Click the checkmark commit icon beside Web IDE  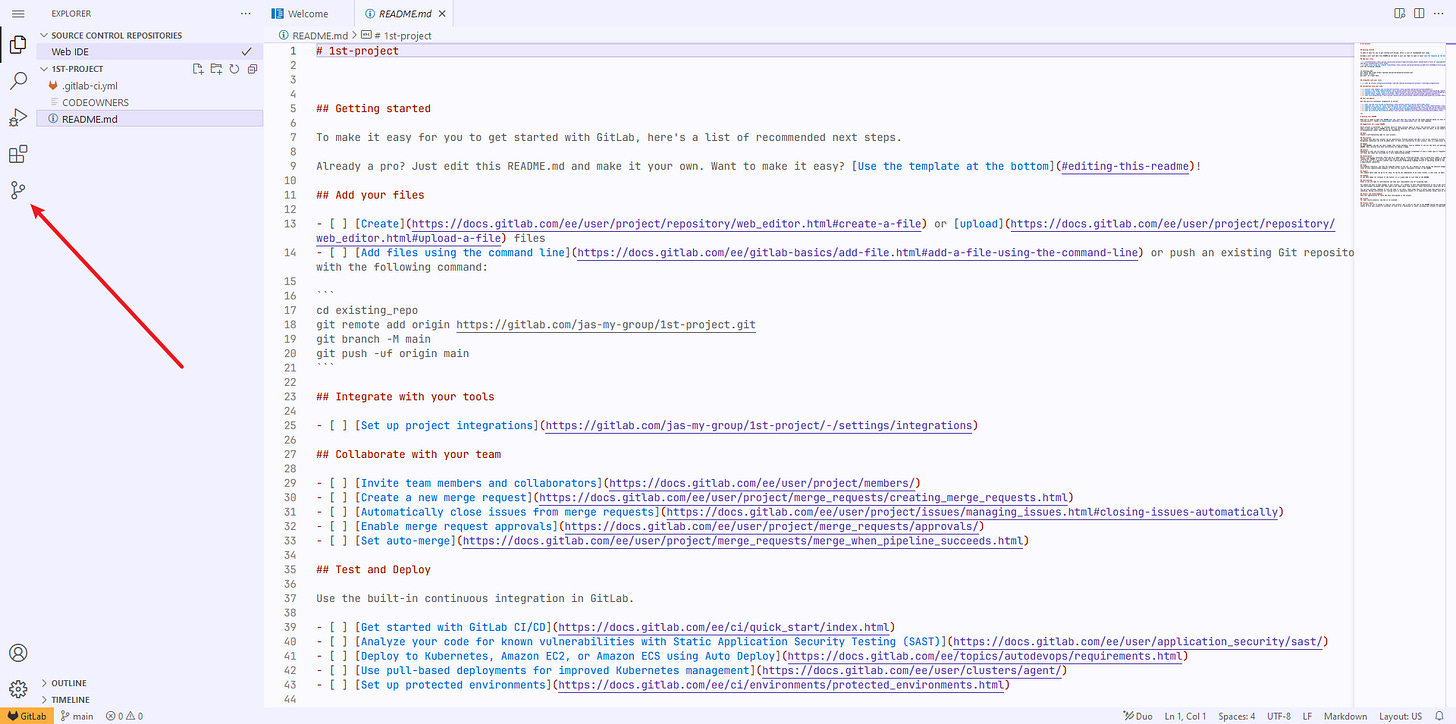tap(246, 51)
